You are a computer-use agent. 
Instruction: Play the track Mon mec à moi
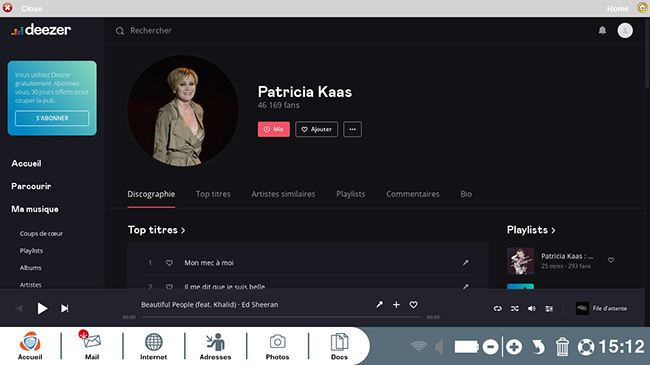[x=209, y=263]
